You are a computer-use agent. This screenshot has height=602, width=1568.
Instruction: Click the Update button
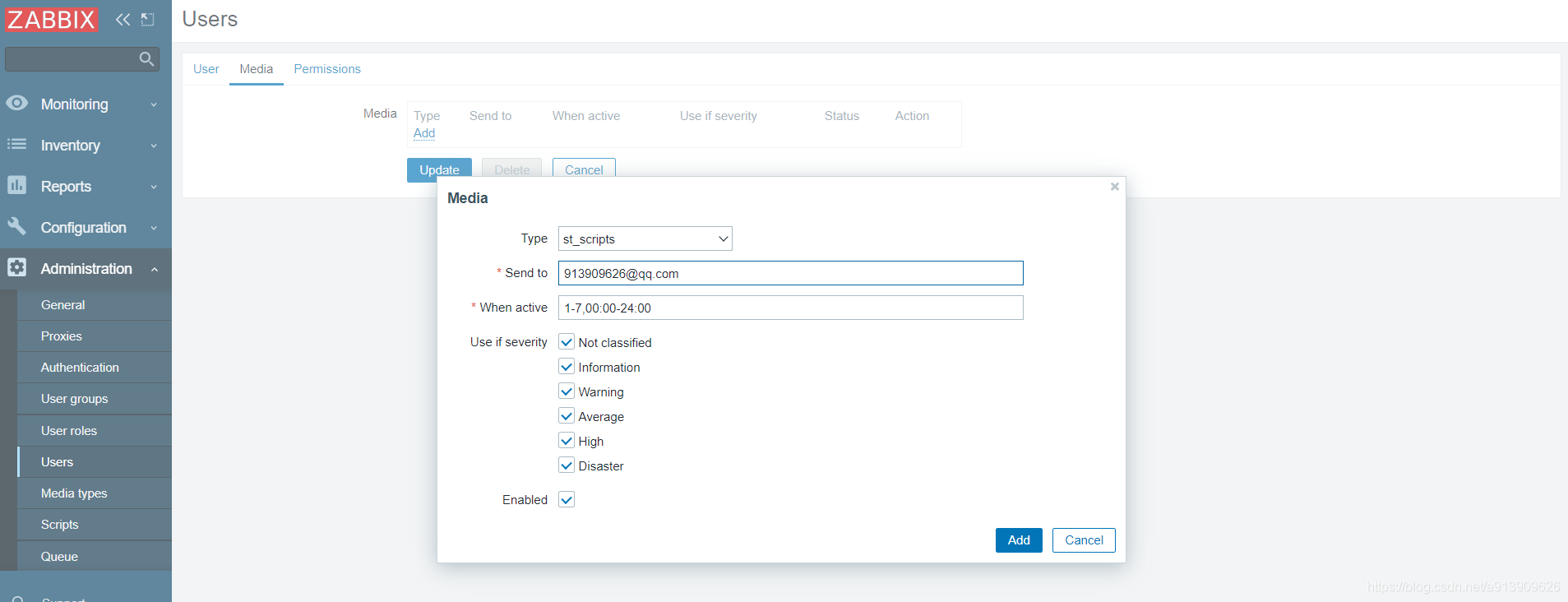(439, 169)
